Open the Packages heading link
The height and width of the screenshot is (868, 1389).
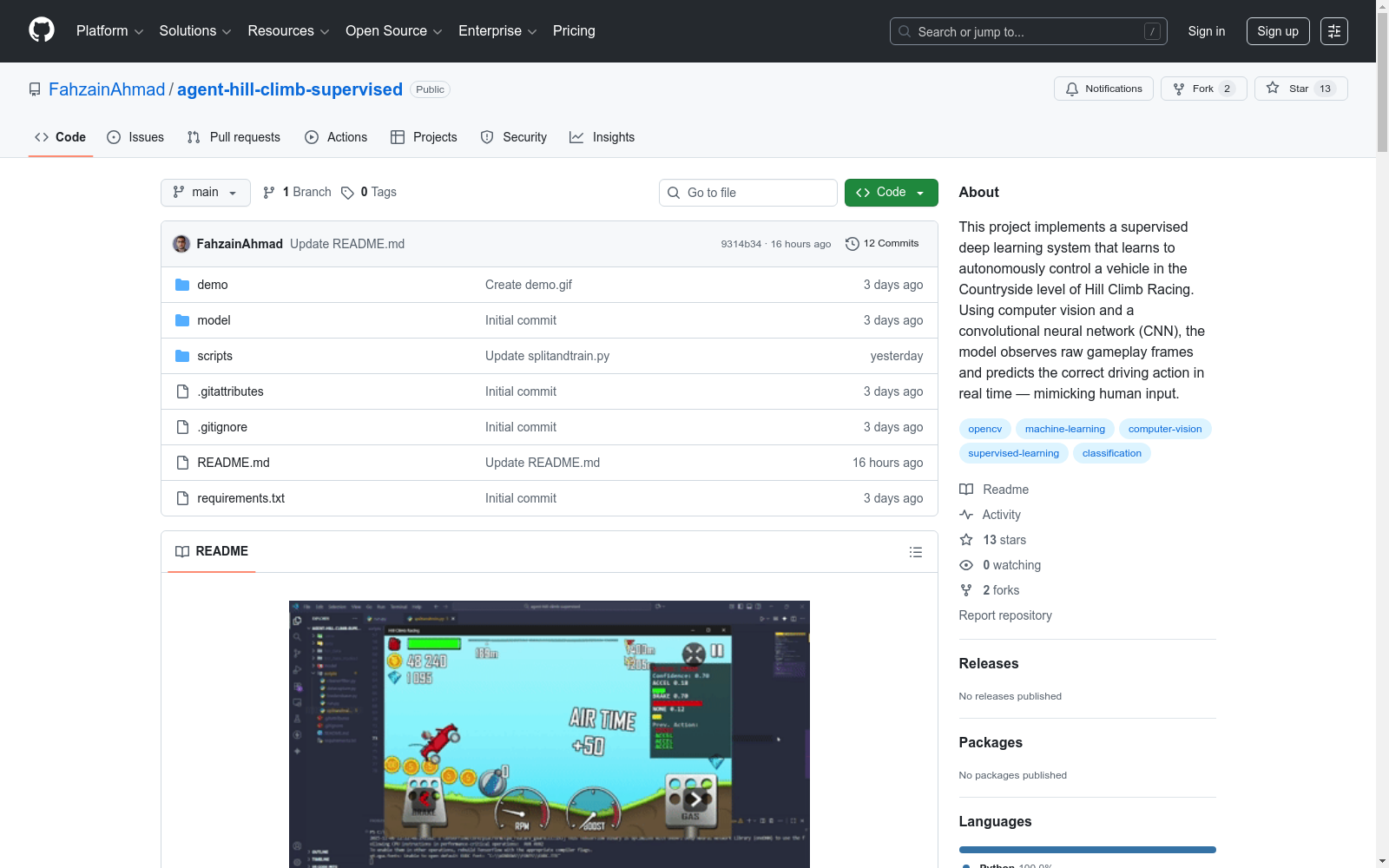[x=991, y=743]
